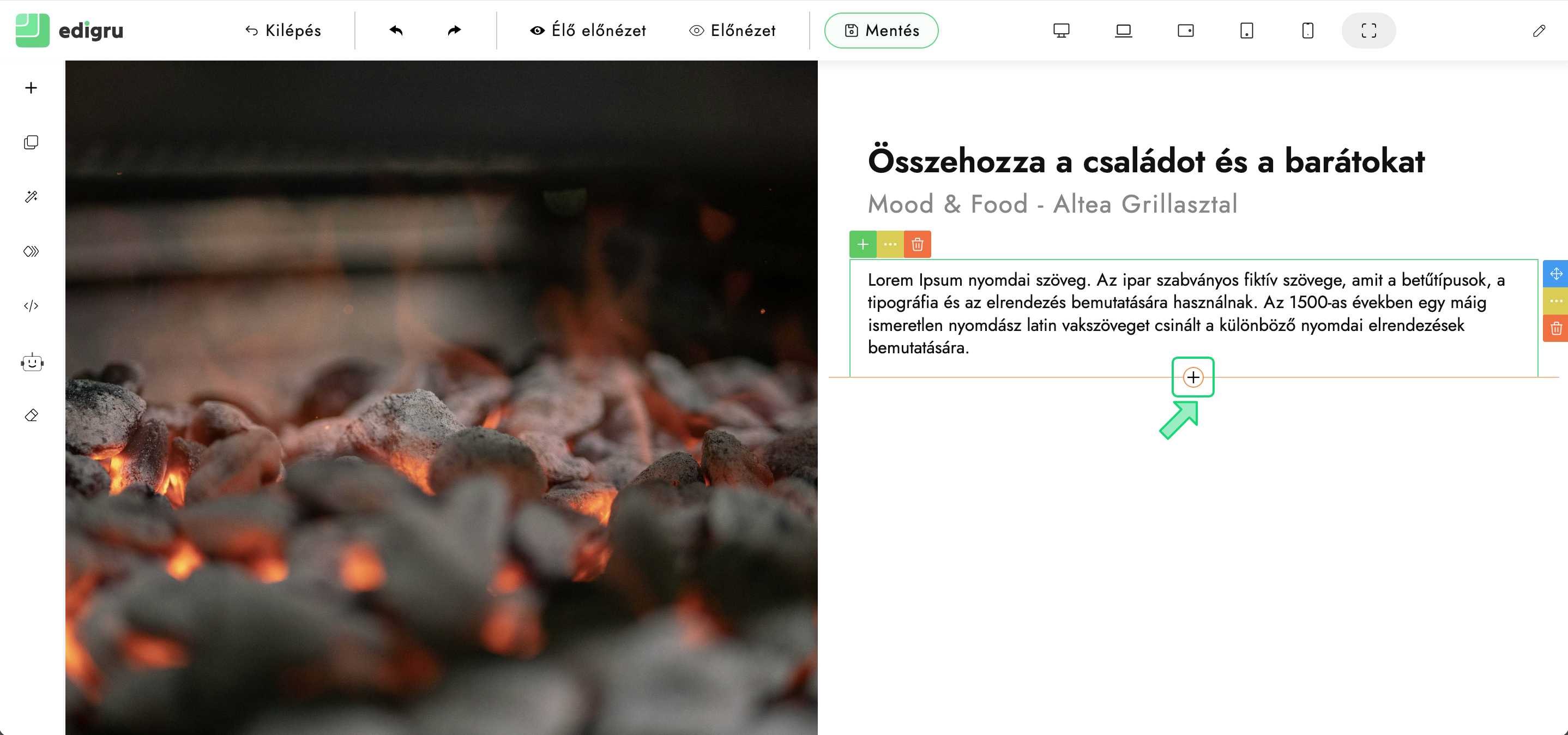Screen dimensions: 1568x735
Task: Select the eraser icon in sidebar
Action: pos(31,415)
